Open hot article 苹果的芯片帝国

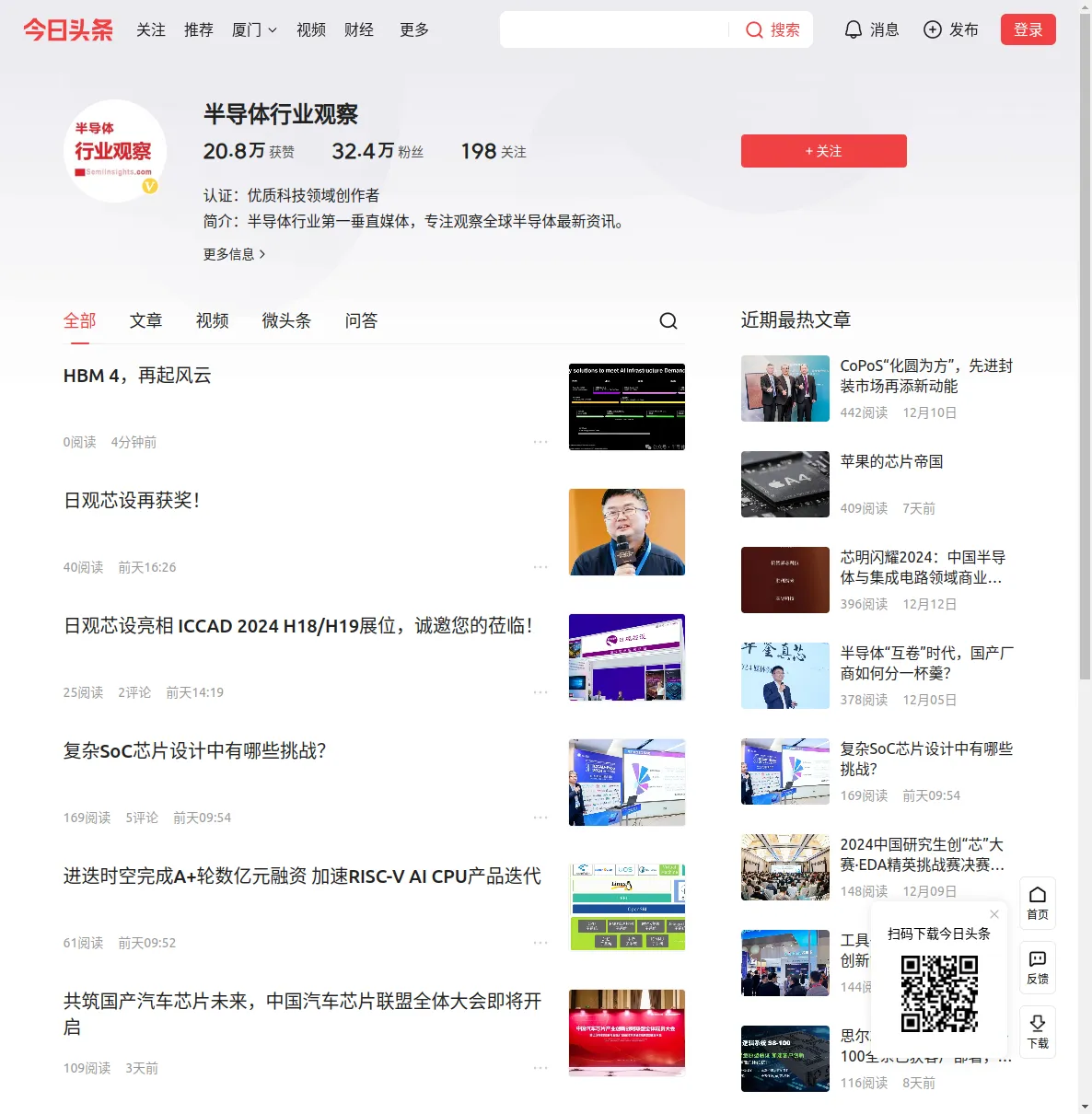tap(891, 461)
